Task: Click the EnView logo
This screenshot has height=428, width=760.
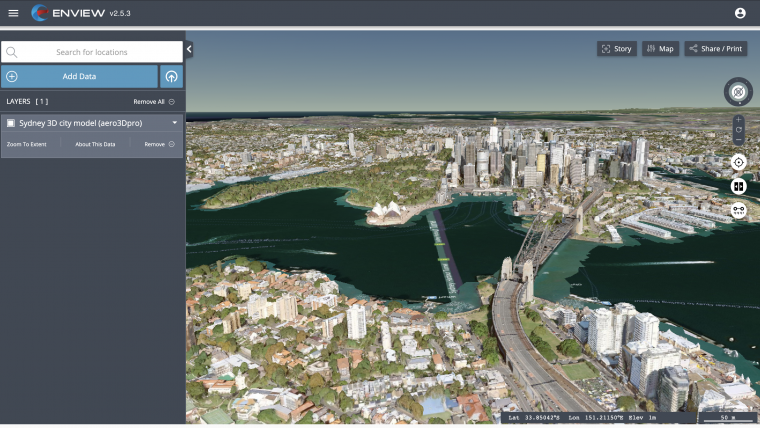Action: (68, 13)
